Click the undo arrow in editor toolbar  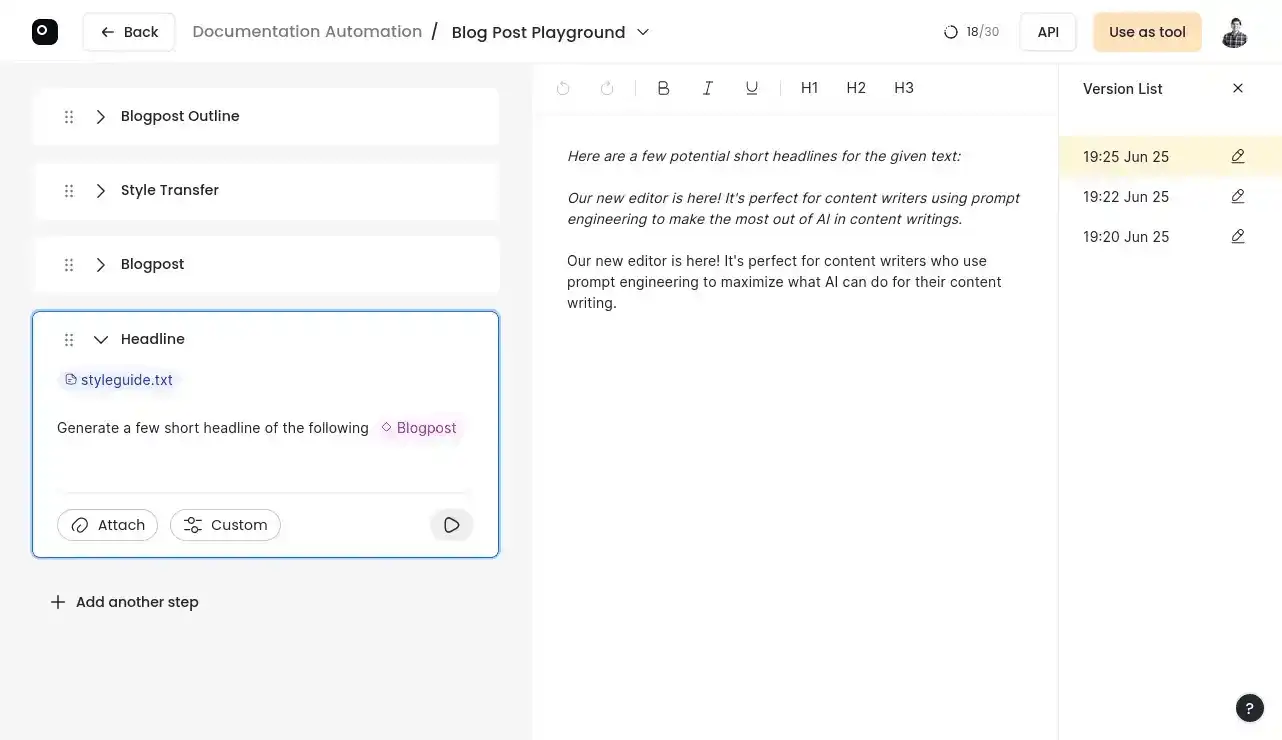[563, 88]
